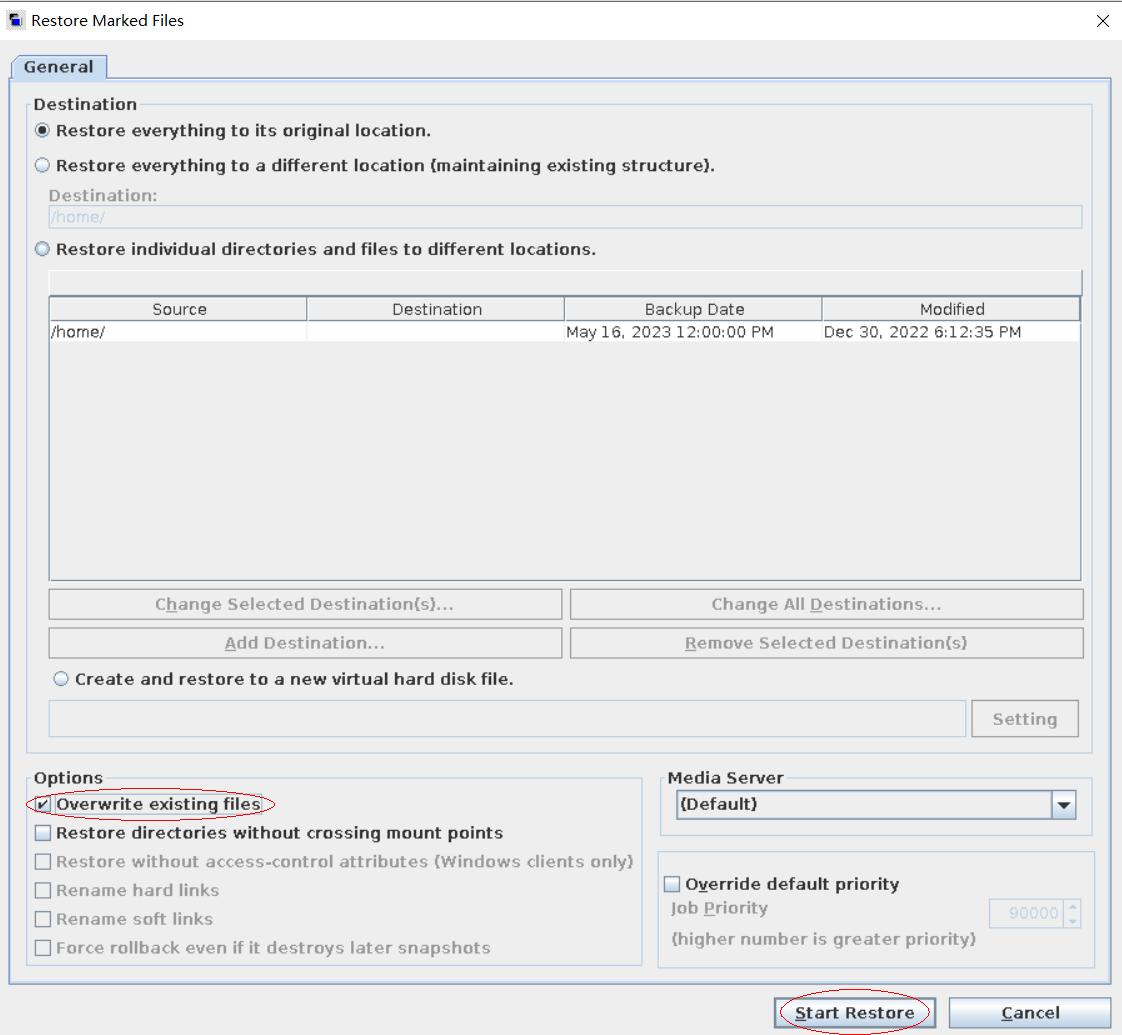
Task: Click the Restore Marked Files title bar icon
Action: click(16, 20)
